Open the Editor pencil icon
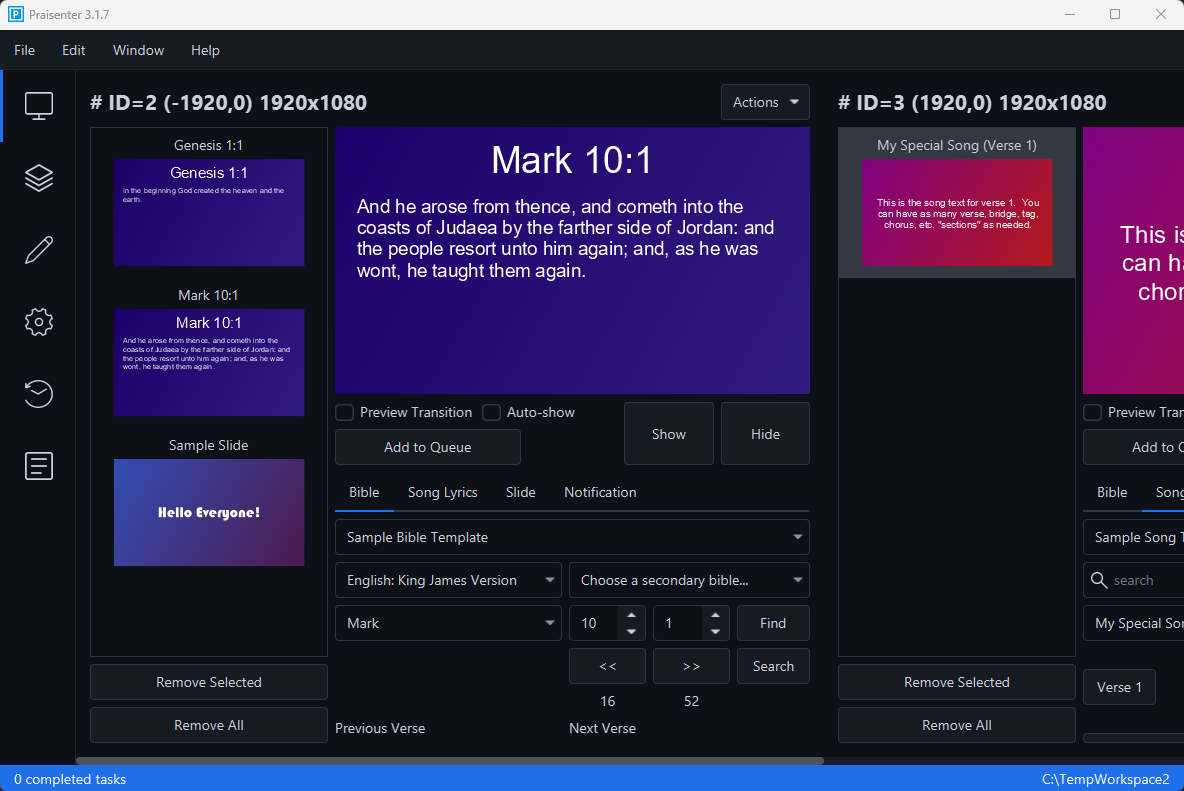 coord(39,250)
